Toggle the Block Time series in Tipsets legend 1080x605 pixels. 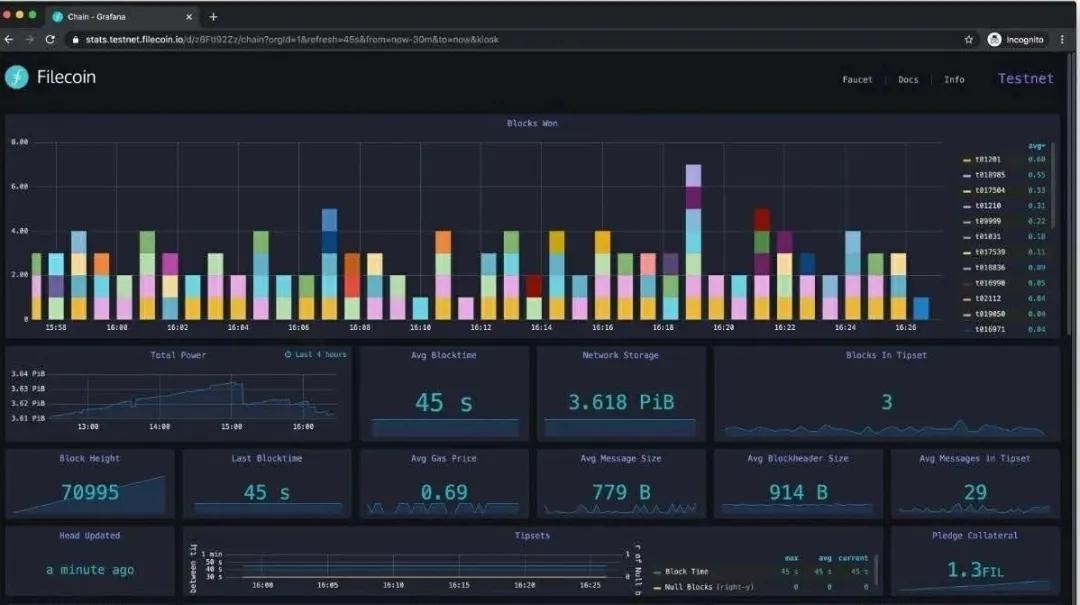(x=688, y=572)
